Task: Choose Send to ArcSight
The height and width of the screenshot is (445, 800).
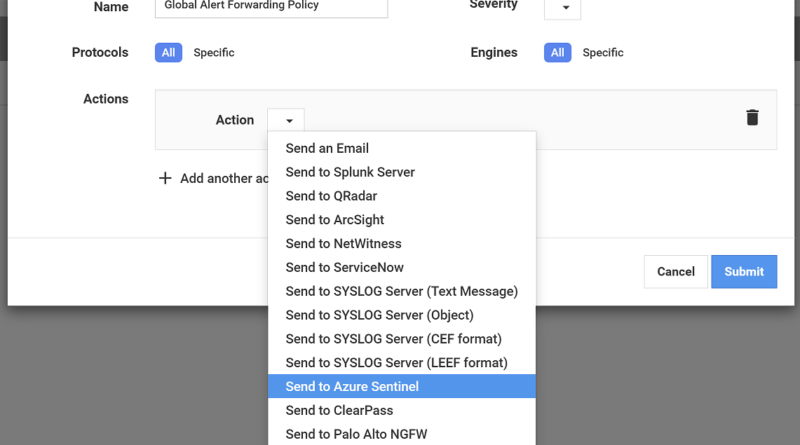Action: (402, 219)
